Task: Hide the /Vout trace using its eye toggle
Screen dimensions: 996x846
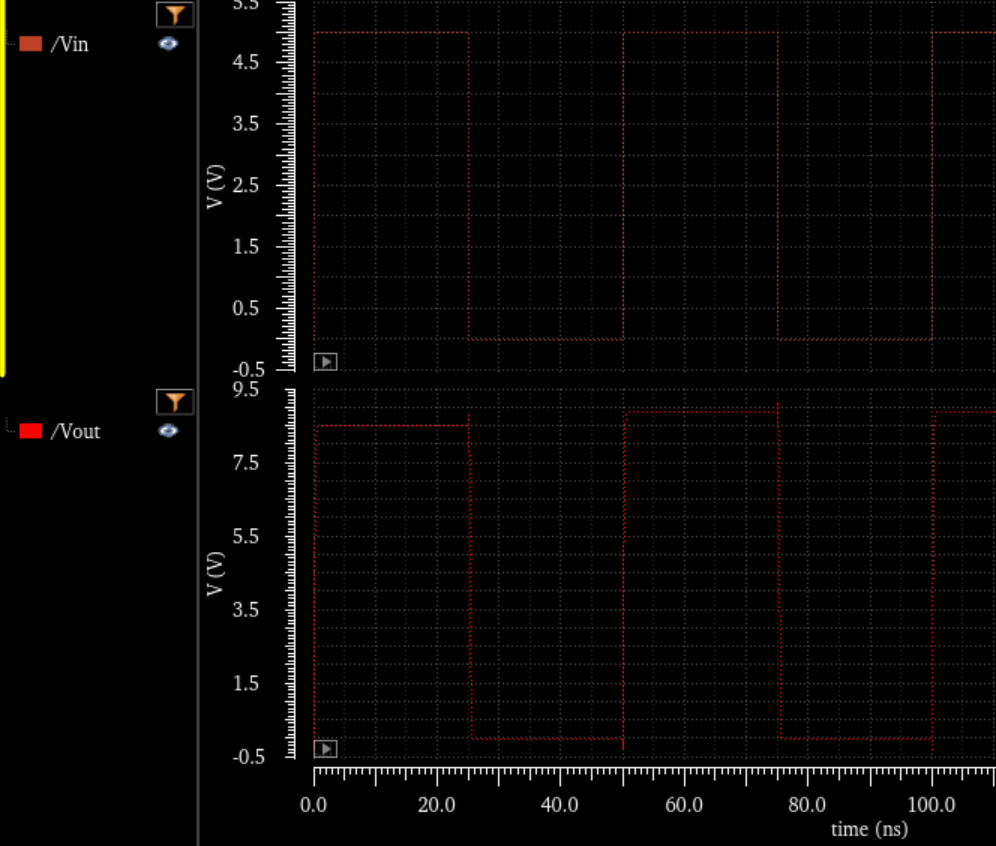Action: click(167, 431)
